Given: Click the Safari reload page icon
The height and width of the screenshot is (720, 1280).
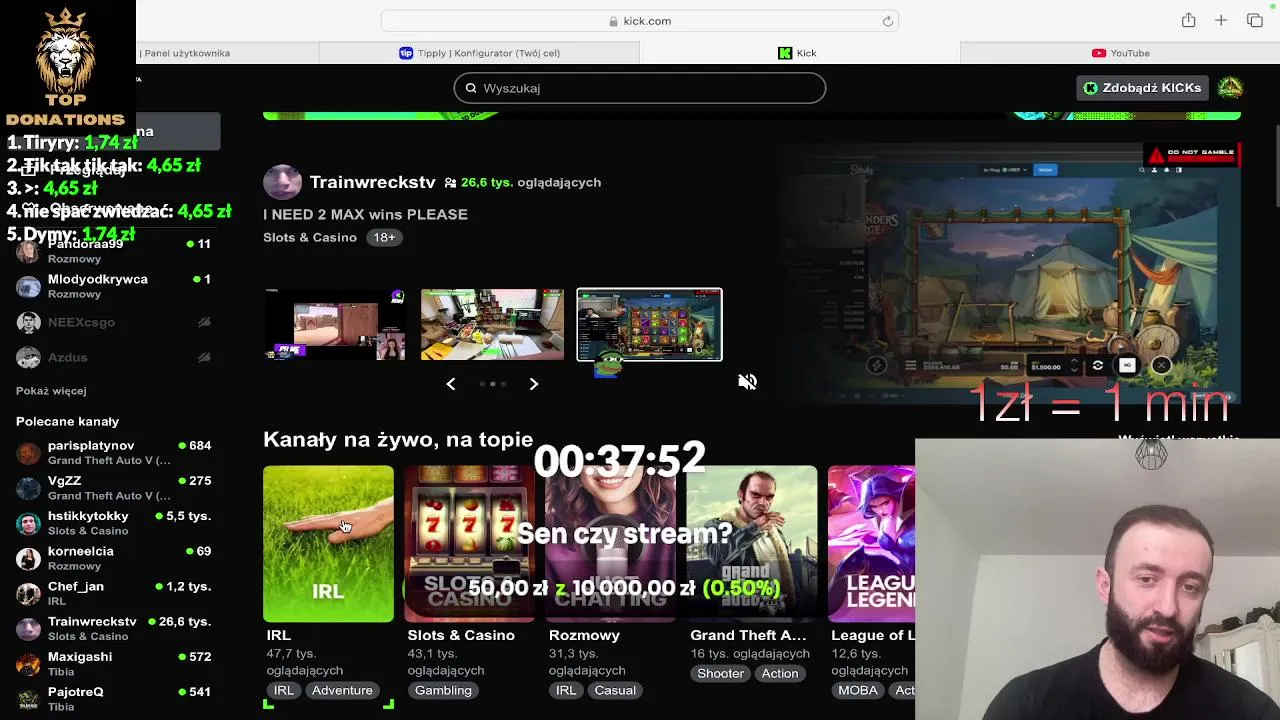Looking at the screenshot, I should (887, 21).
